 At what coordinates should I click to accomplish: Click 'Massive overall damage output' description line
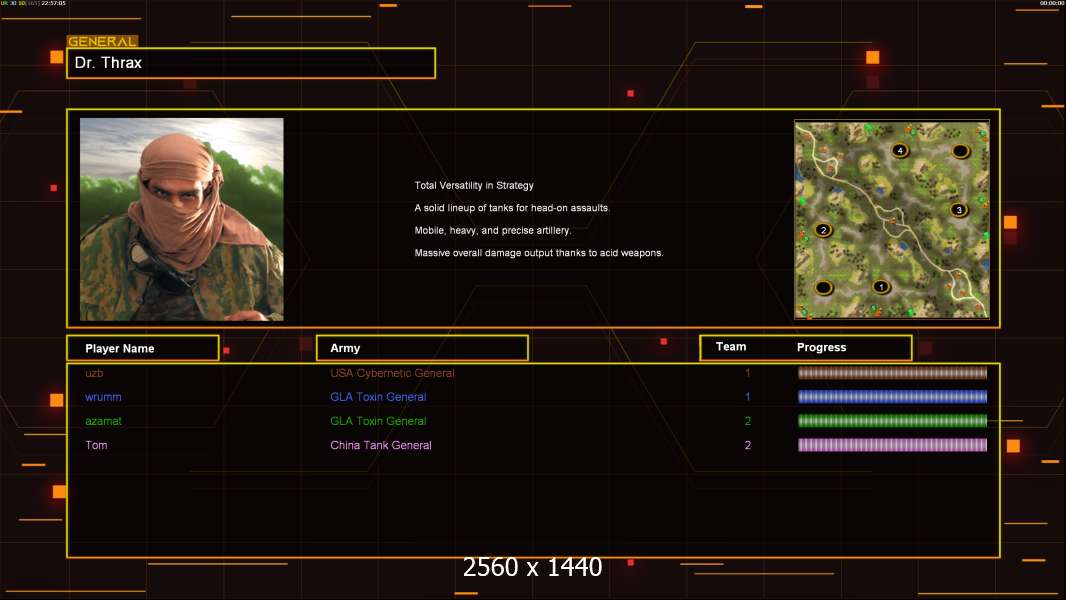(539, 253)
